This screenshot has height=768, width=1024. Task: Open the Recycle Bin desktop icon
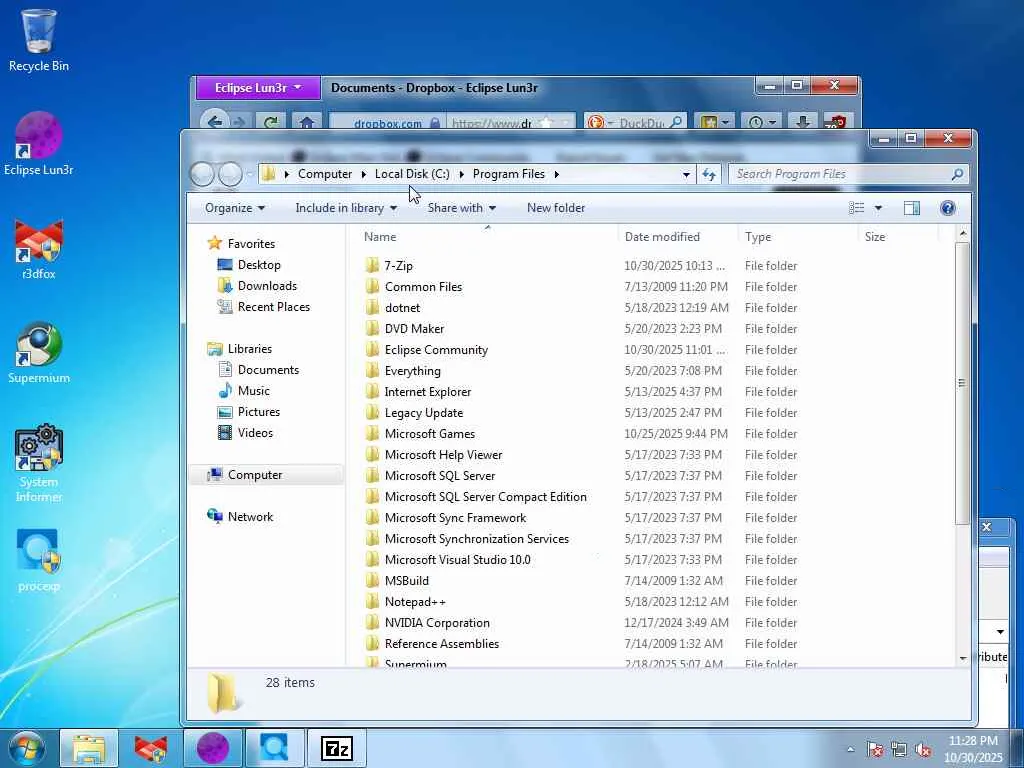(x=39, y=40)
